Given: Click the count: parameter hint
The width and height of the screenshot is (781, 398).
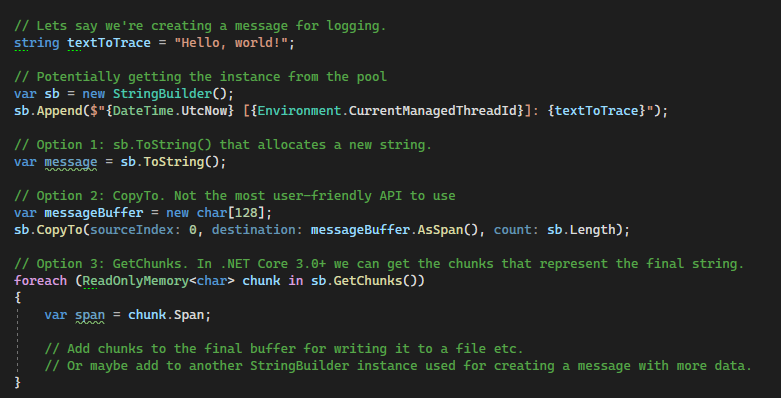Looking at the screenshot, I should (x=517, y=230).
